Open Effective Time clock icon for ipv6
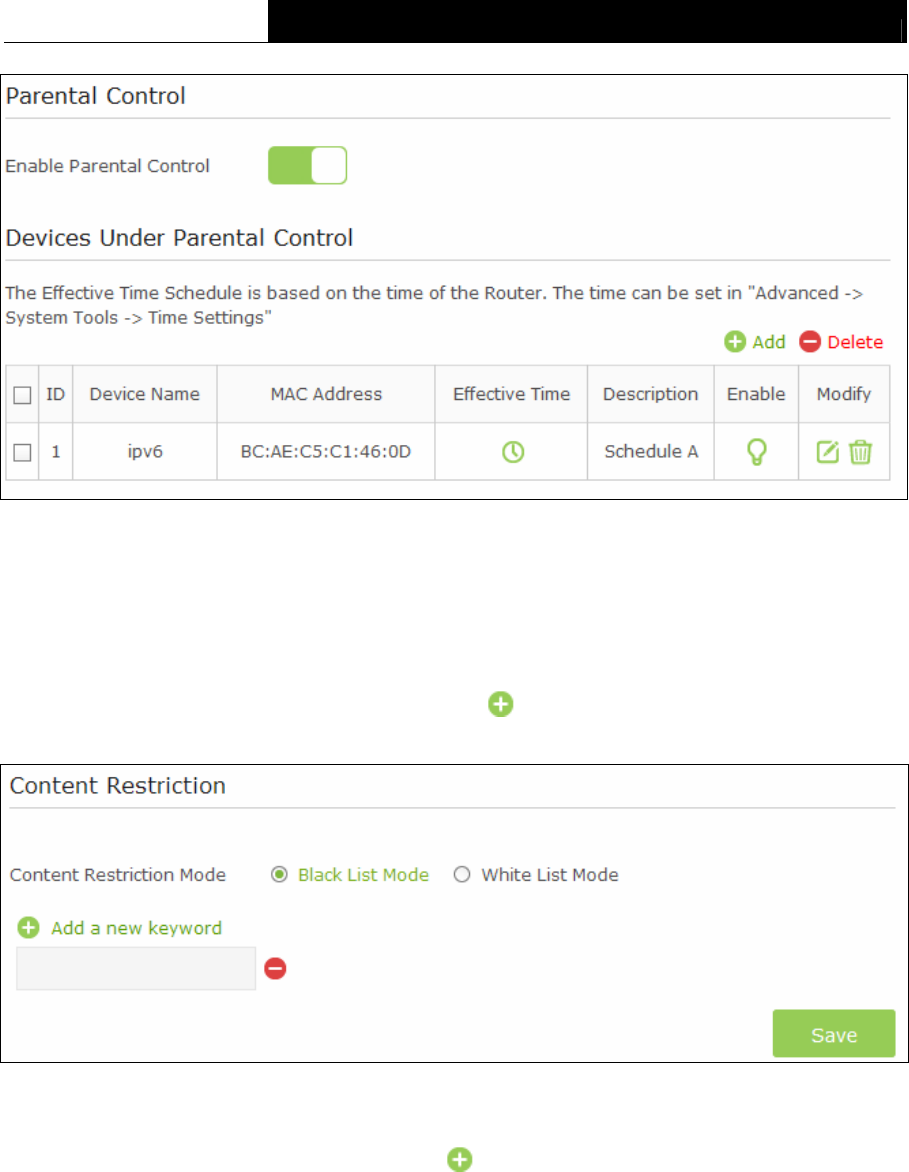The width and height of the screenshot is (909, 1172). (513, 451)
